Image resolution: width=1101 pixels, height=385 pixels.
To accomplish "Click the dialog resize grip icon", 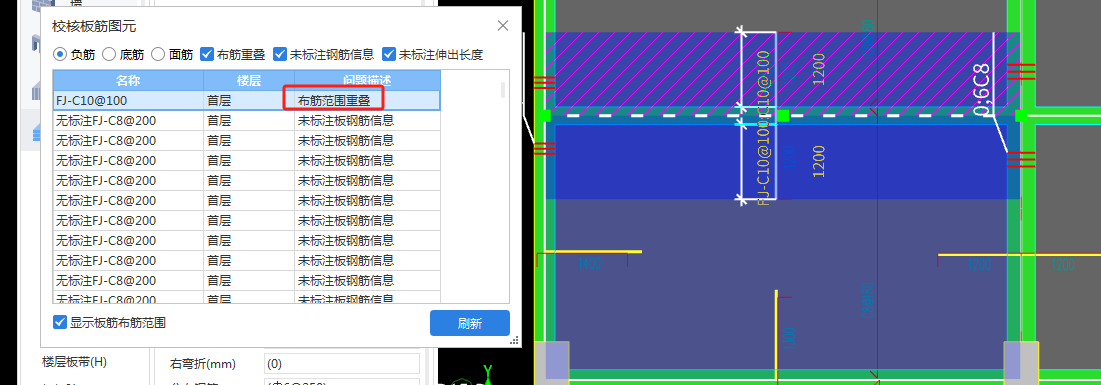I will [x=514, y=340].
